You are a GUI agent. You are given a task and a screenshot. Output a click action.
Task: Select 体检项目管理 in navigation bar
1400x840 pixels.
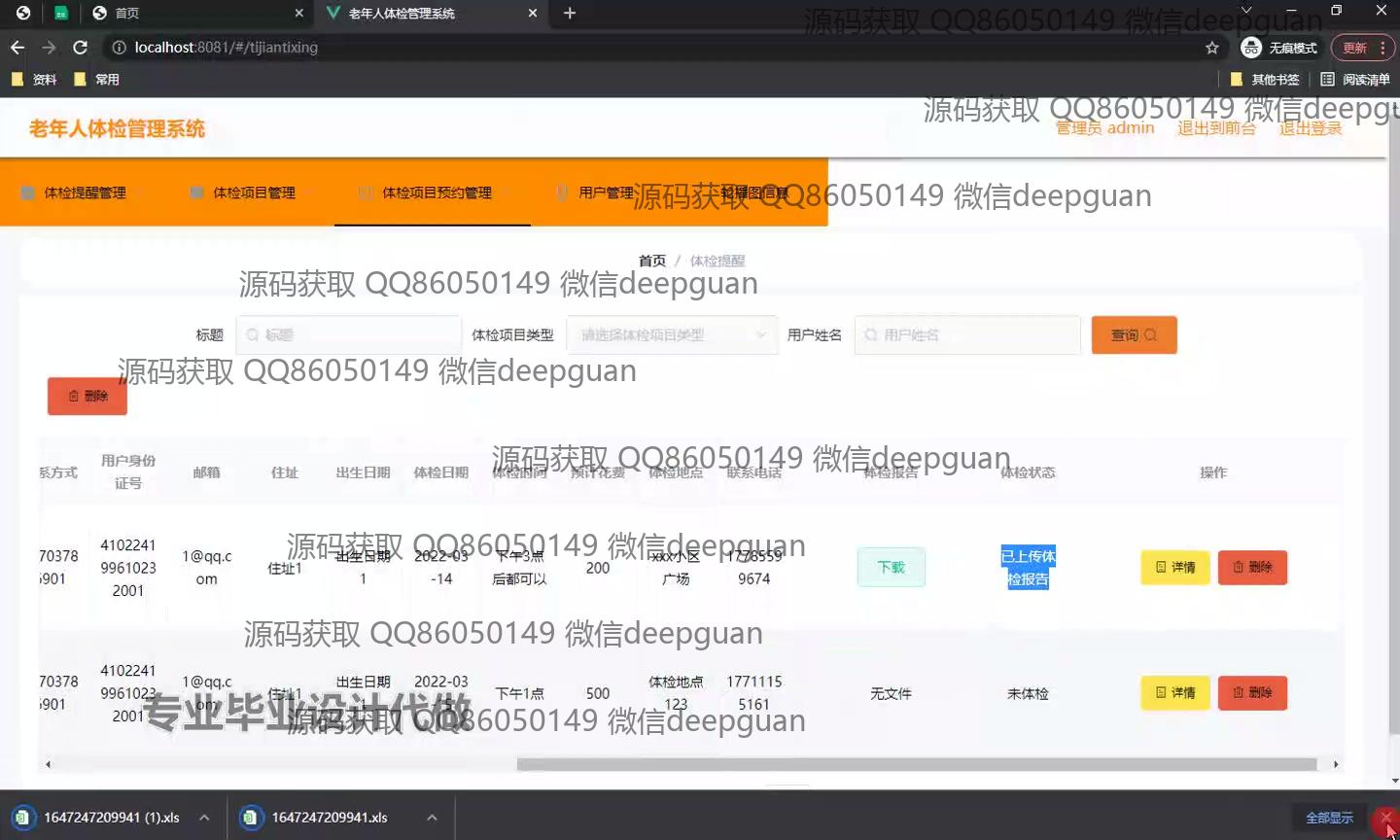pyautogui.click(x=254, y=192)
